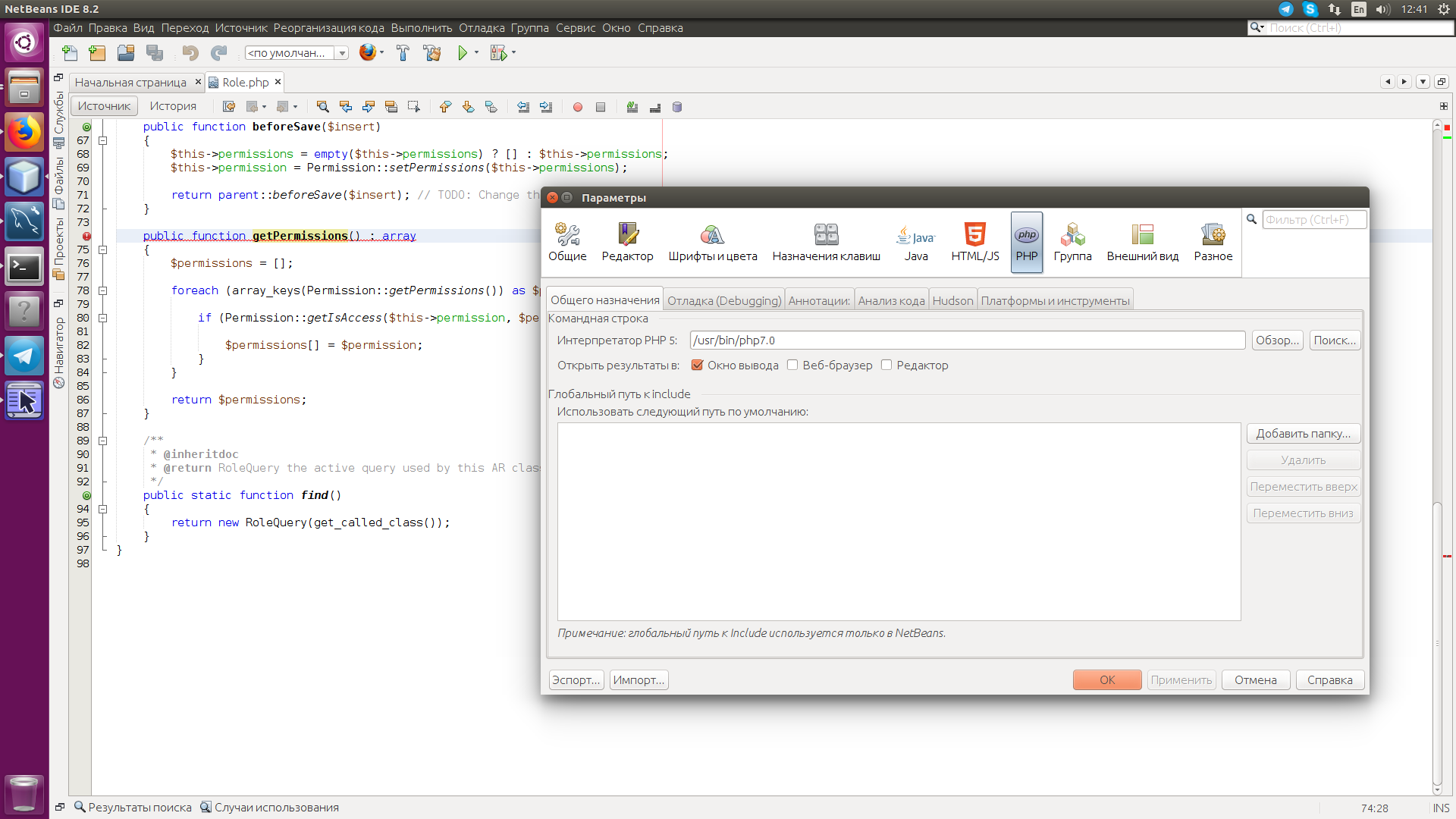Viewport: 1456px width, 819px height.
Task: Click the Поиск (Ctrl+I) quick search field
Action: 1360,28
